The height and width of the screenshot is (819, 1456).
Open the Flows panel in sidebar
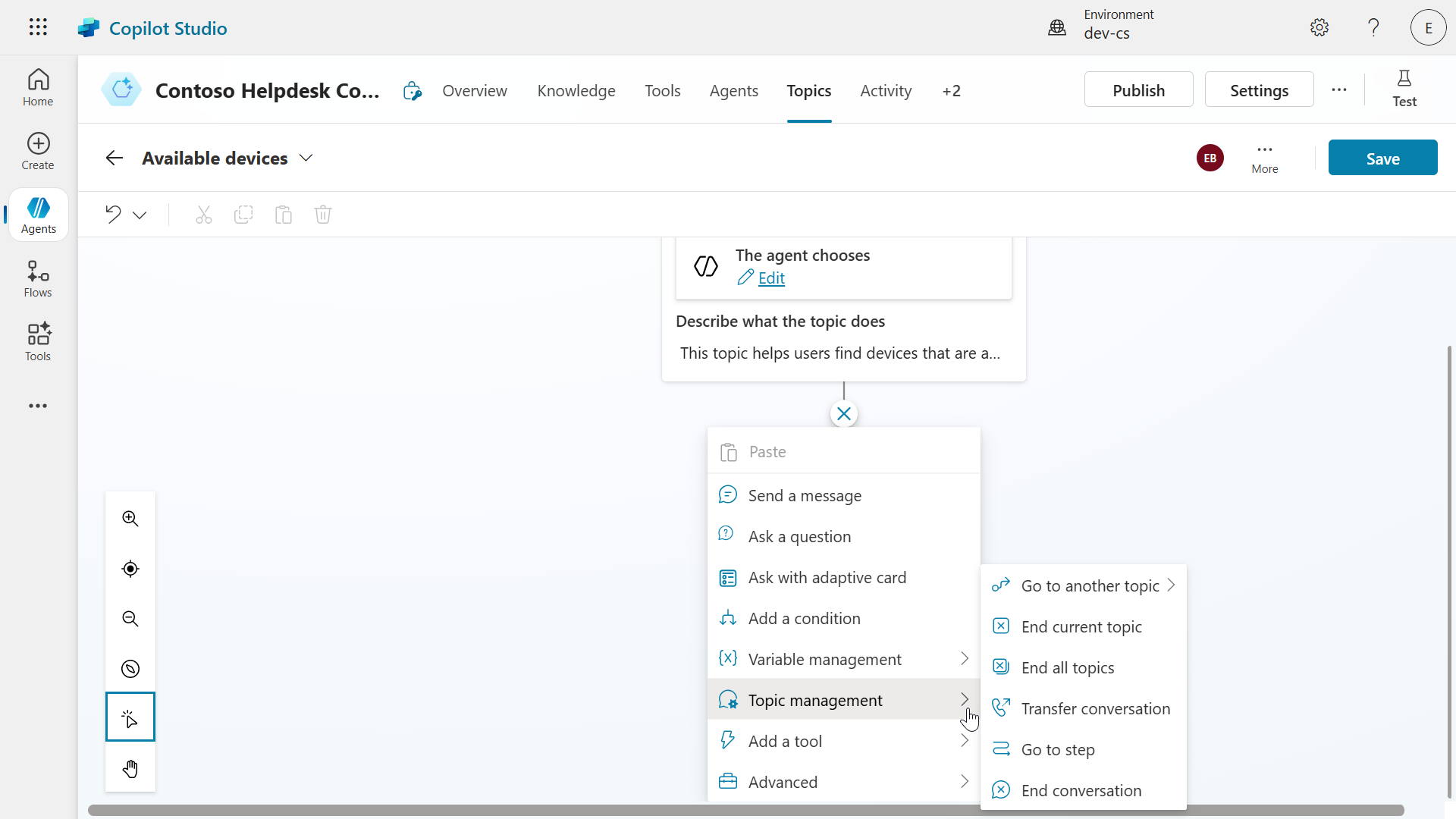(37, 278)
